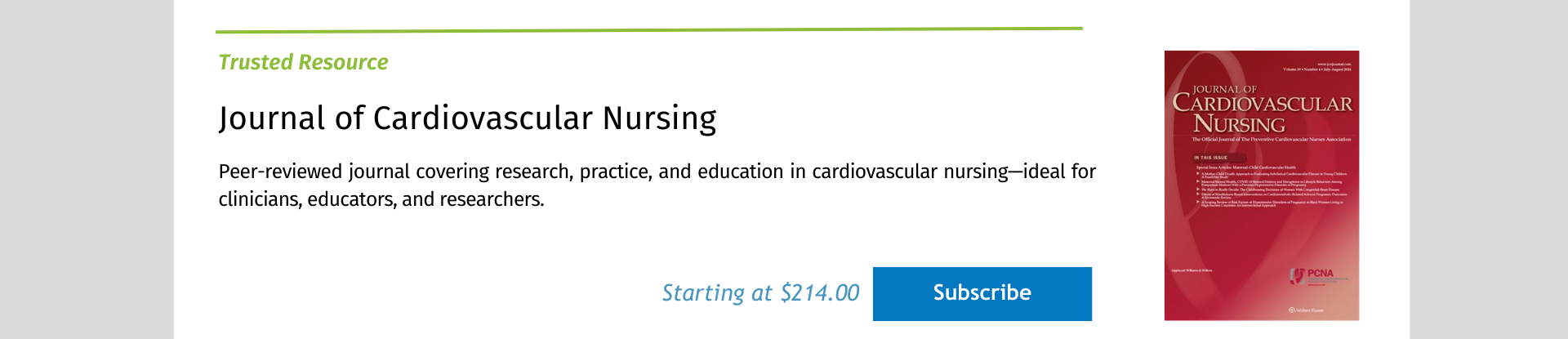Click the 'JOURNAL OF' small text on cover

pyautogui.click(x=1224, y=89)
